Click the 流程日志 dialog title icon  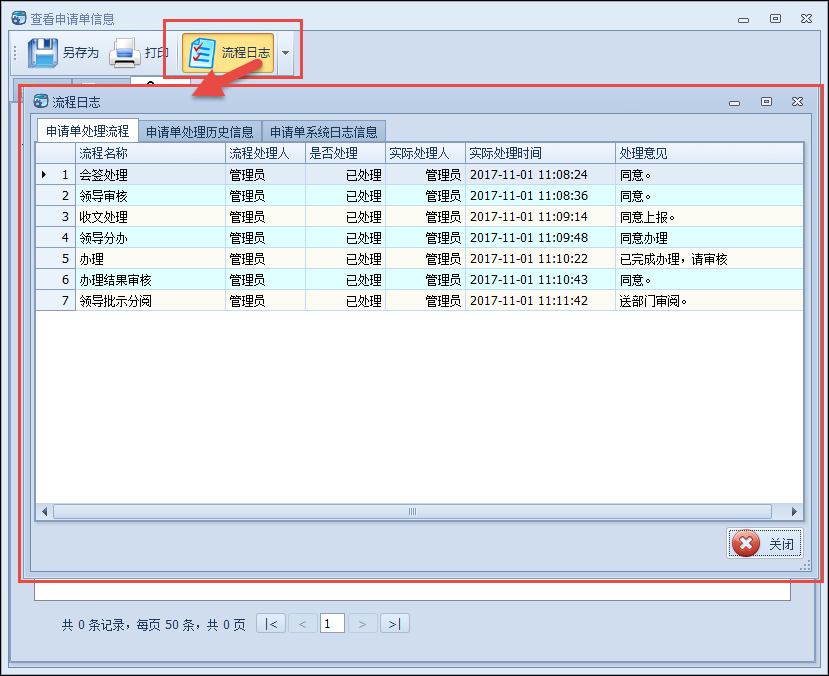point(41,101)
